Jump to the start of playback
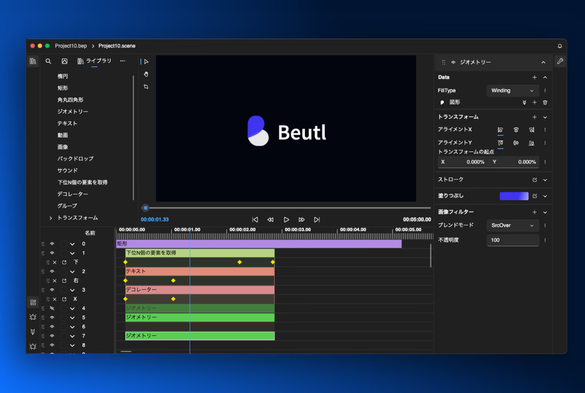 click(x=255, y=219)
